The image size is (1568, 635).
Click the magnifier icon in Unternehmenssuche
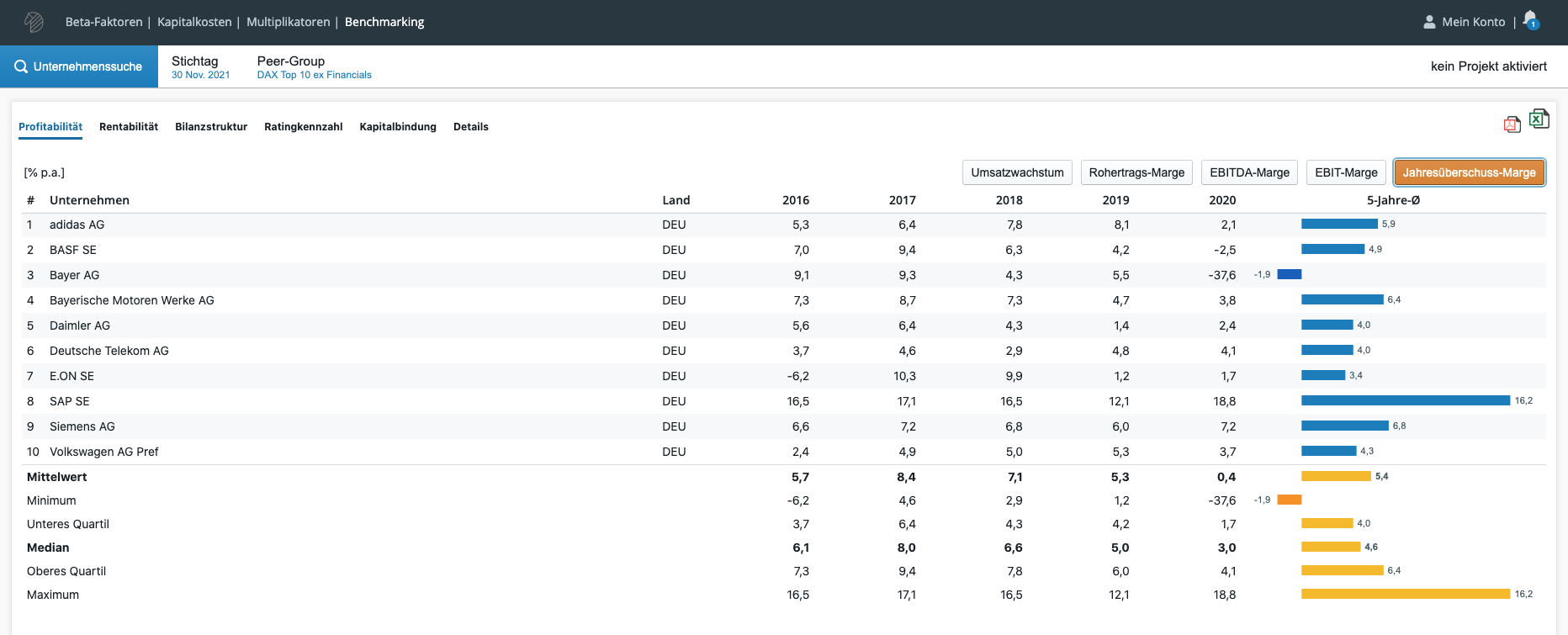click(x=21, y=66)
